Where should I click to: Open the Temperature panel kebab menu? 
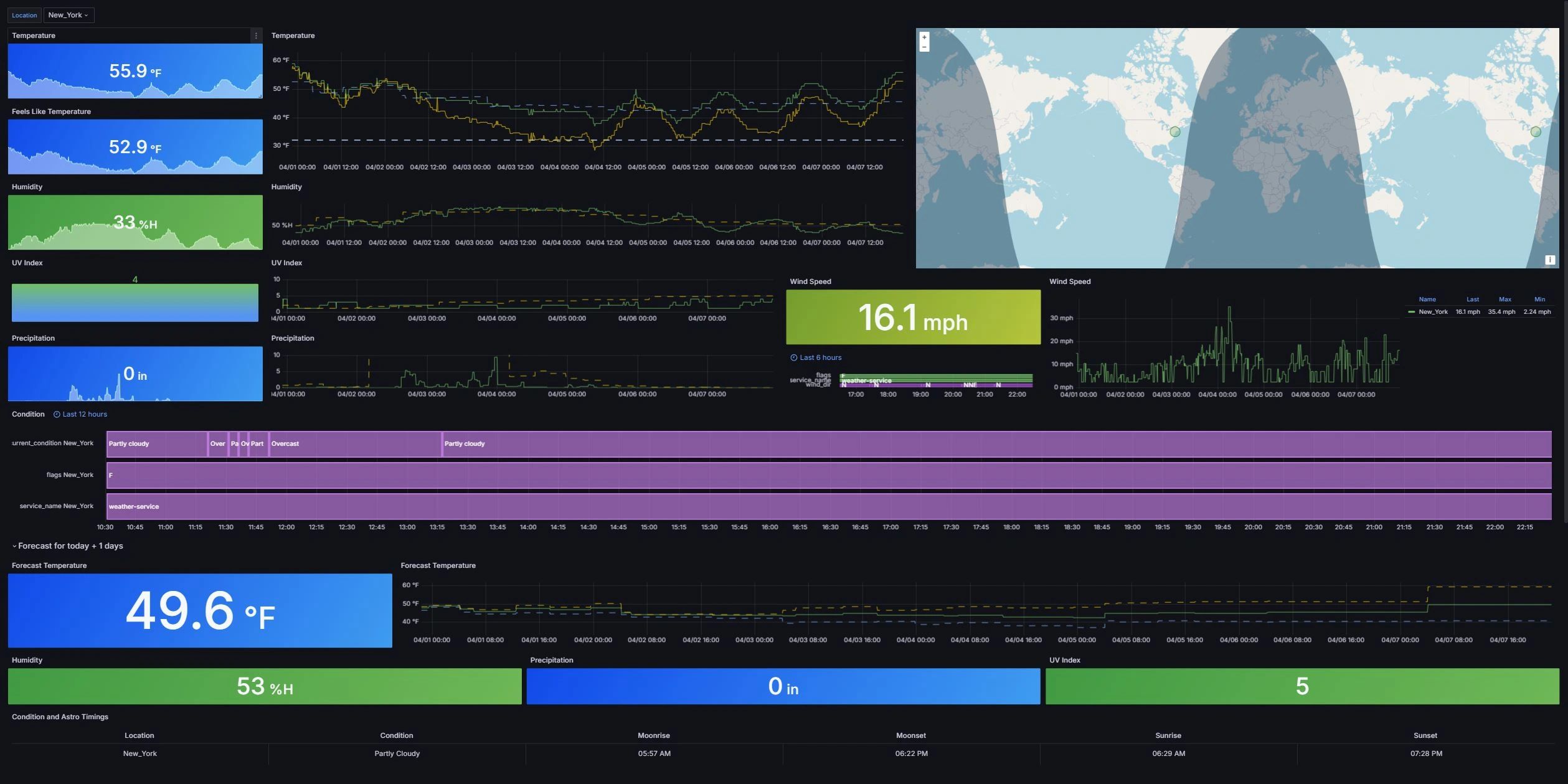pyautogui.click(x=255, y=35)
